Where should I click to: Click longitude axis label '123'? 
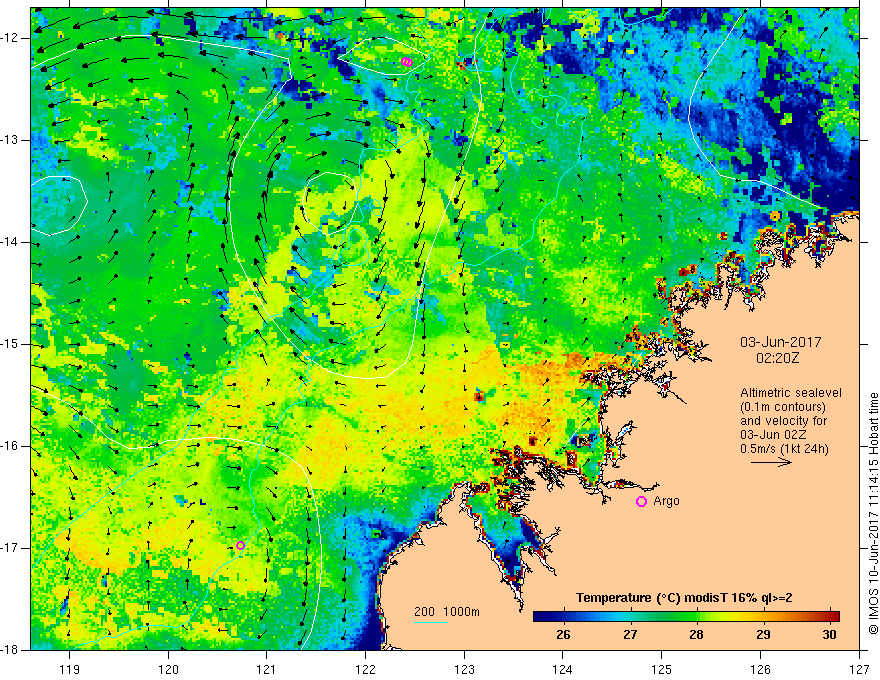point(464,669)
